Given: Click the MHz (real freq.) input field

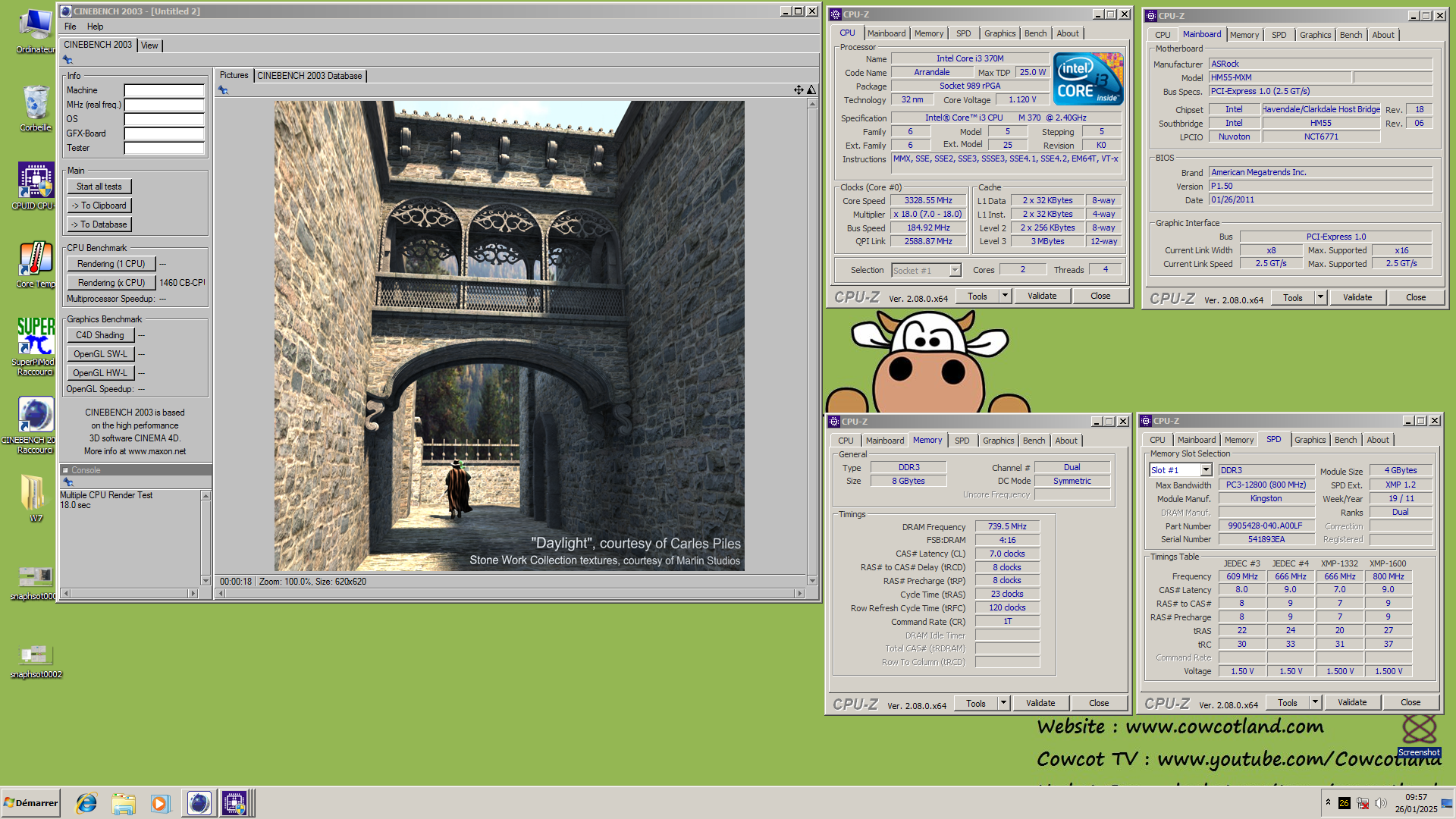Looking at the screenshot, I should [x=165, y=105].
